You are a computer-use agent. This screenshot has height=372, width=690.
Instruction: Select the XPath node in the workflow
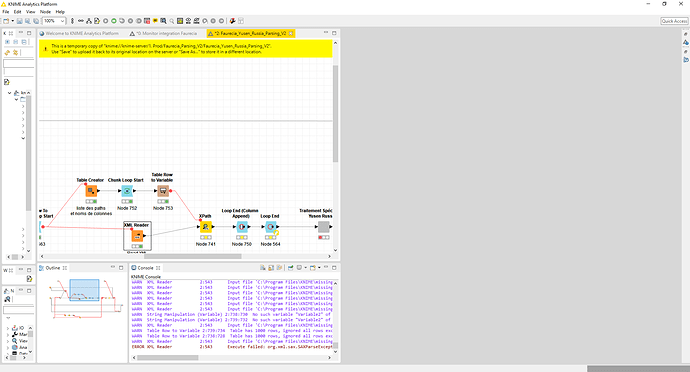206,227
